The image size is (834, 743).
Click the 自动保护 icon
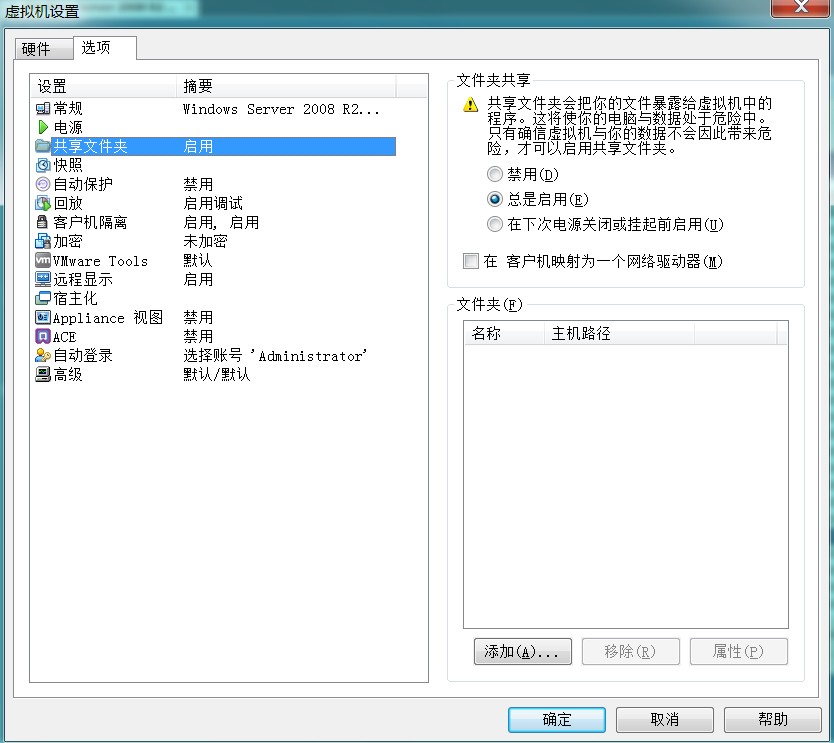43,185
